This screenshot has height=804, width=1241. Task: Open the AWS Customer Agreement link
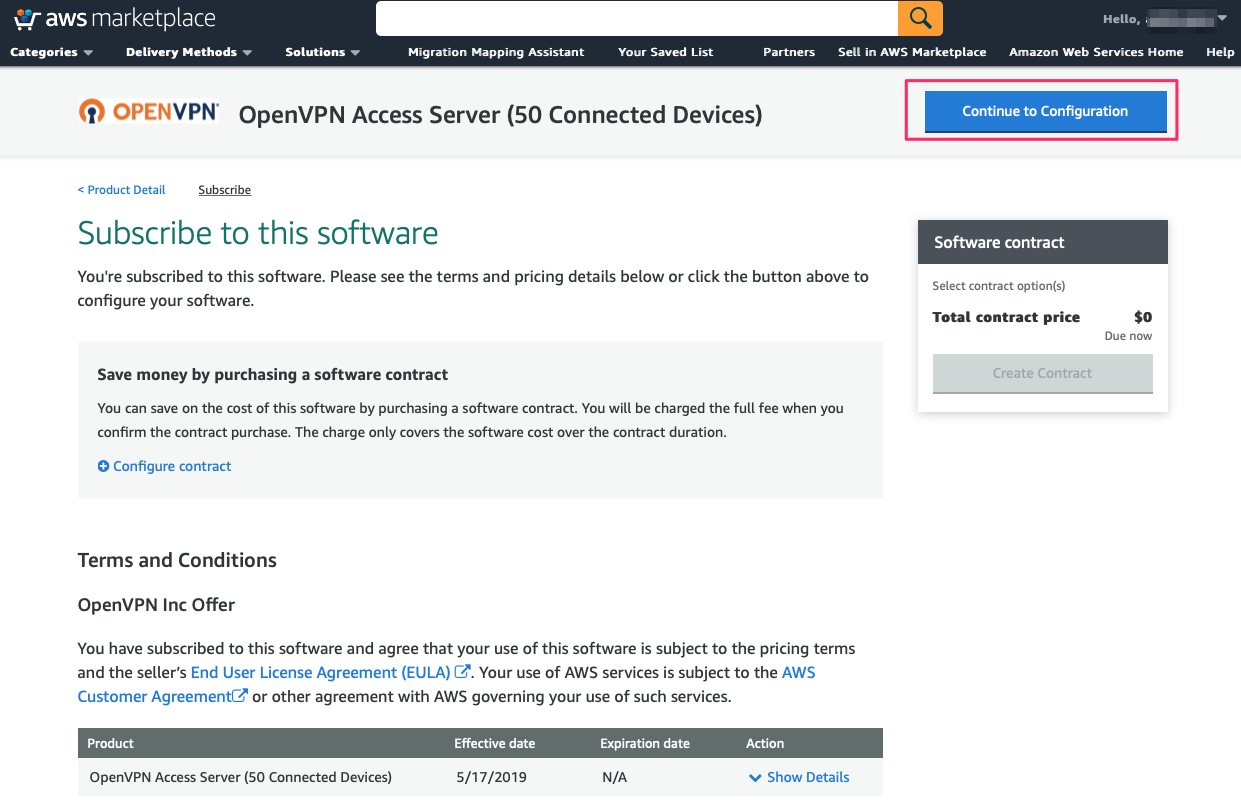click(x=446, y=684)
